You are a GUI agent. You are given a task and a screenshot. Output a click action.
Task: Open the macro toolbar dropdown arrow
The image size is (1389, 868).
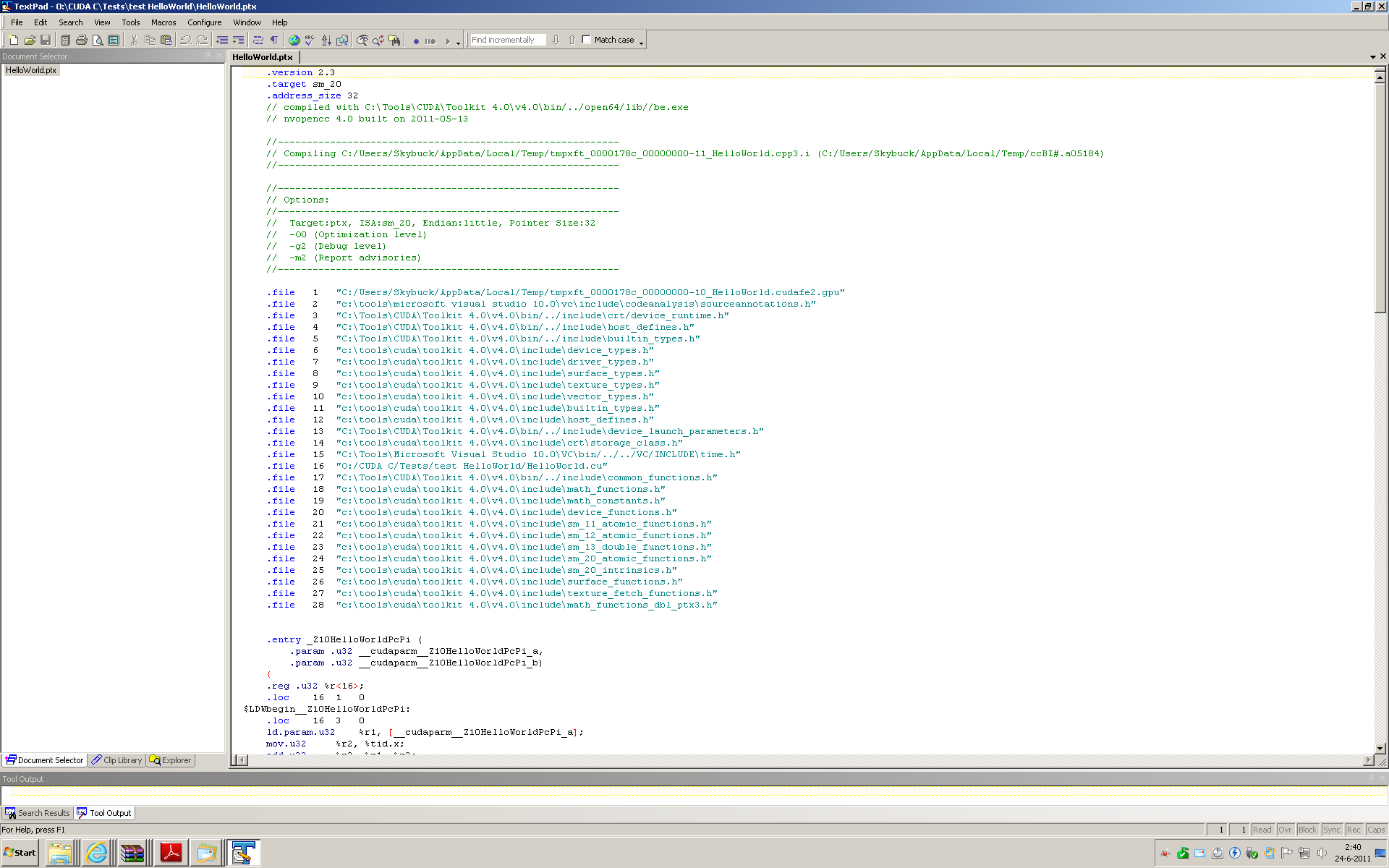pyautogui.click(x=459, y=43)
